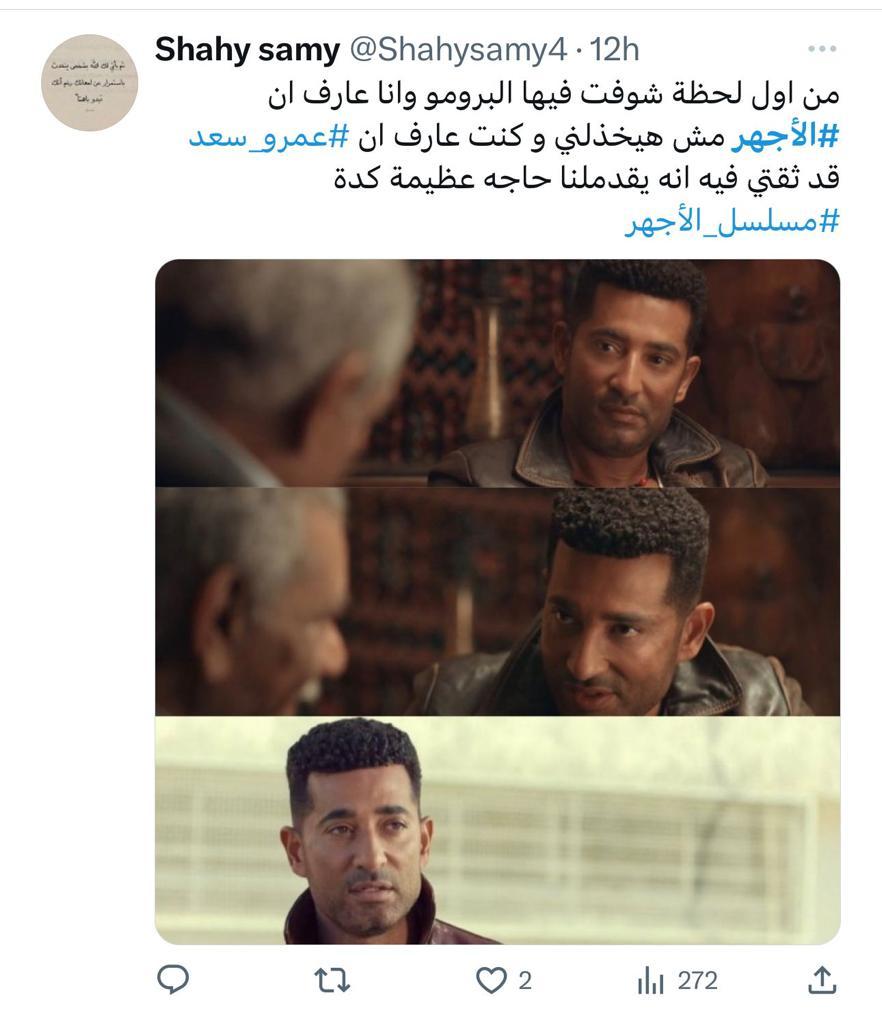Visit the @Shahysamy4 handle link
This screenshot has width=882, height=1024.
coord(458,50)
